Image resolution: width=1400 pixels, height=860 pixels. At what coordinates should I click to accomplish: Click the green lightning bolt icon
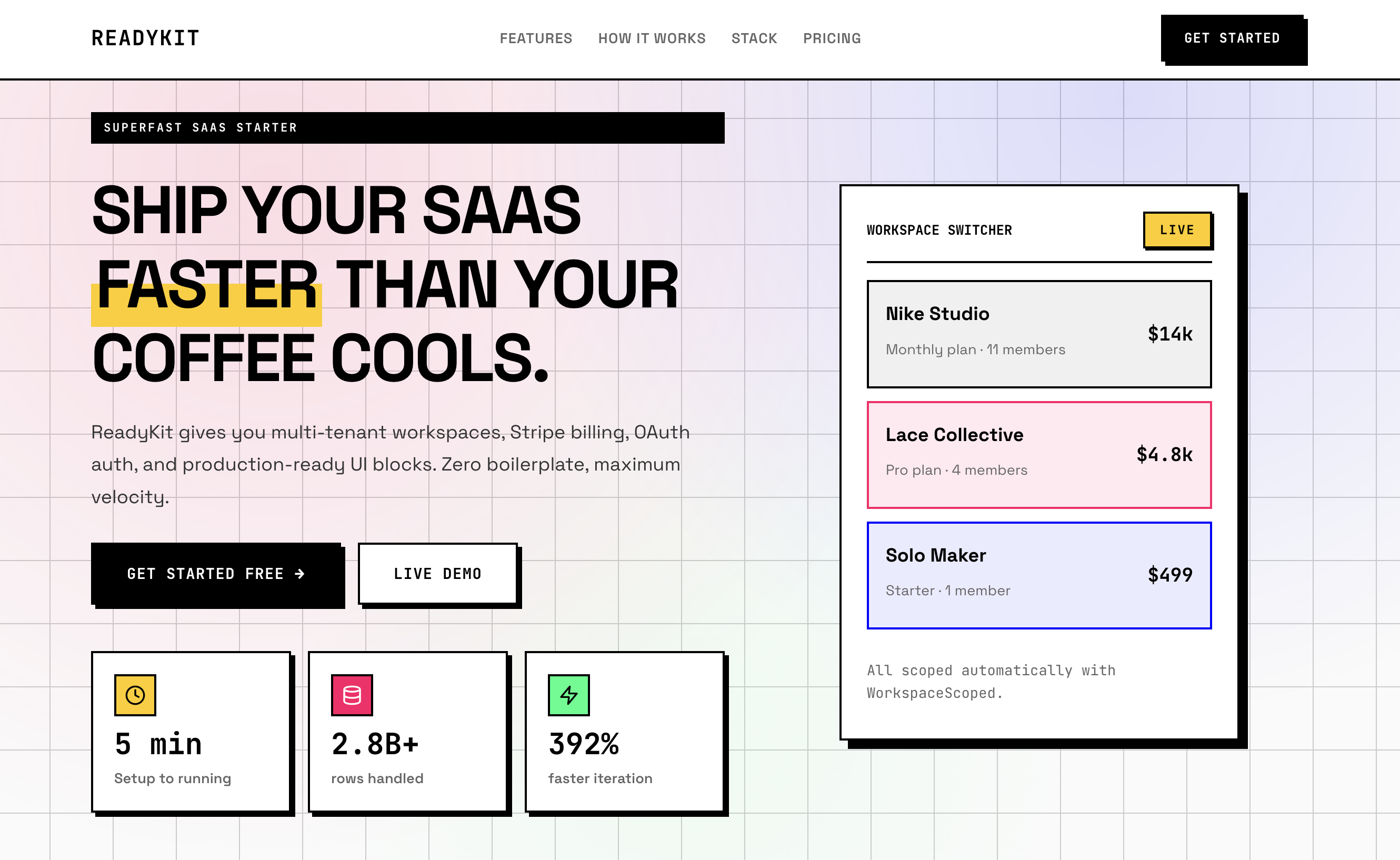568,695
